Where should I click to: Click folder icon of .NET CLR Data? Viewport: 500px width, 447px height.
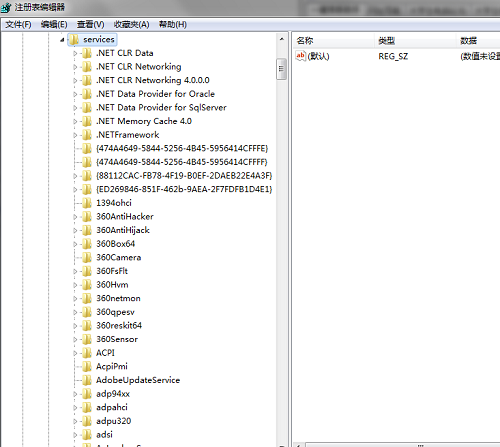87,53
